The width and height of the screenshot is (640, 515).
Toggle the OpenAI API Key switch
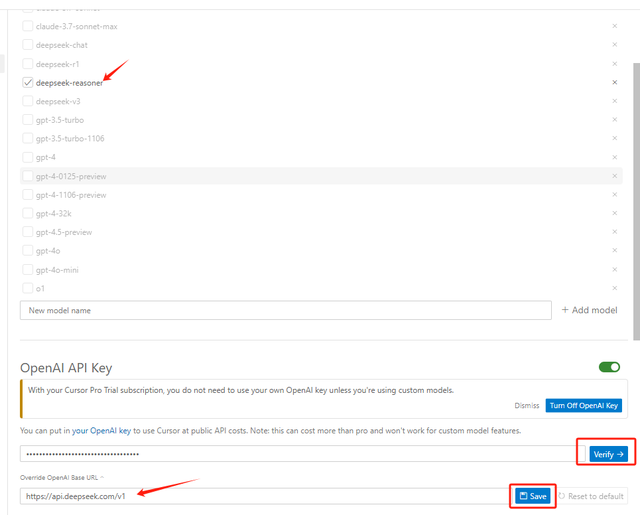[x=609, y=367]
